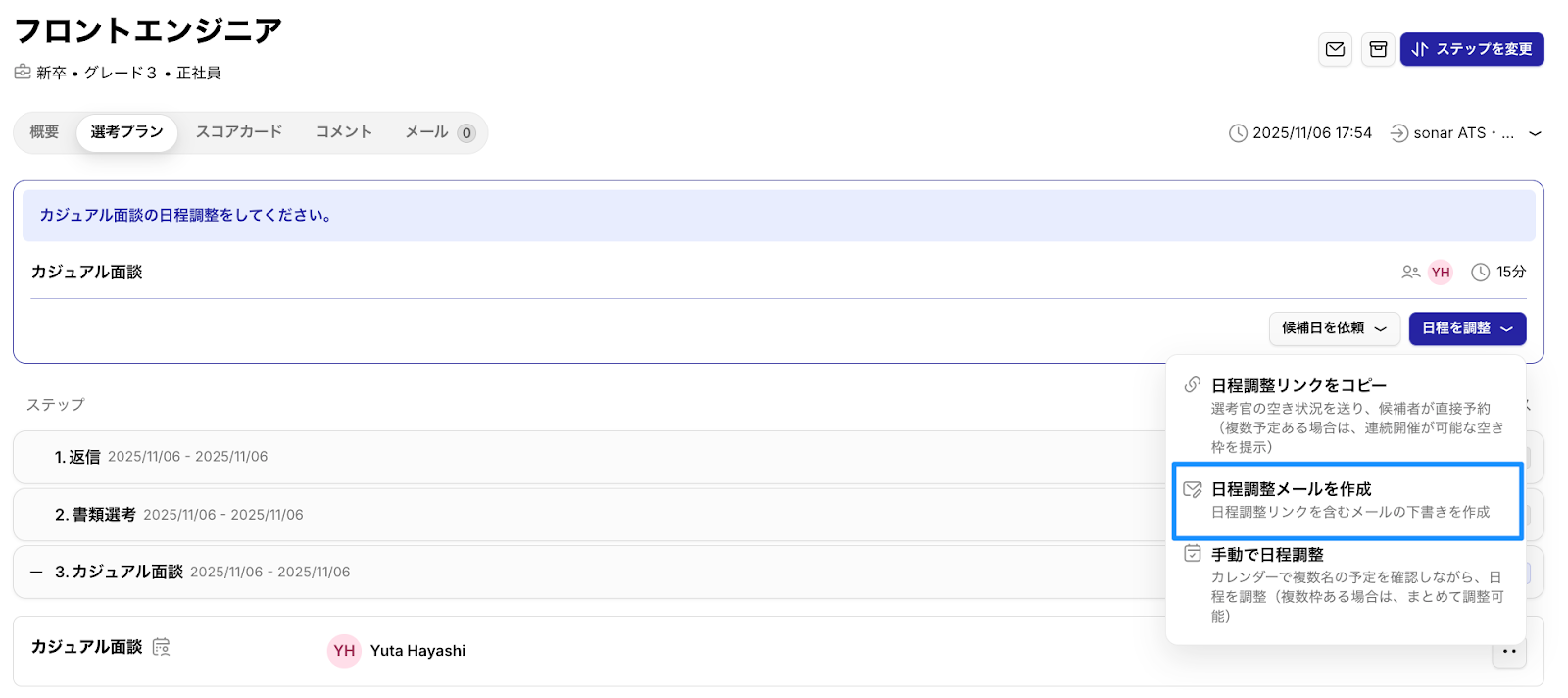Click the interviewers people icon

coord(1410,273)
